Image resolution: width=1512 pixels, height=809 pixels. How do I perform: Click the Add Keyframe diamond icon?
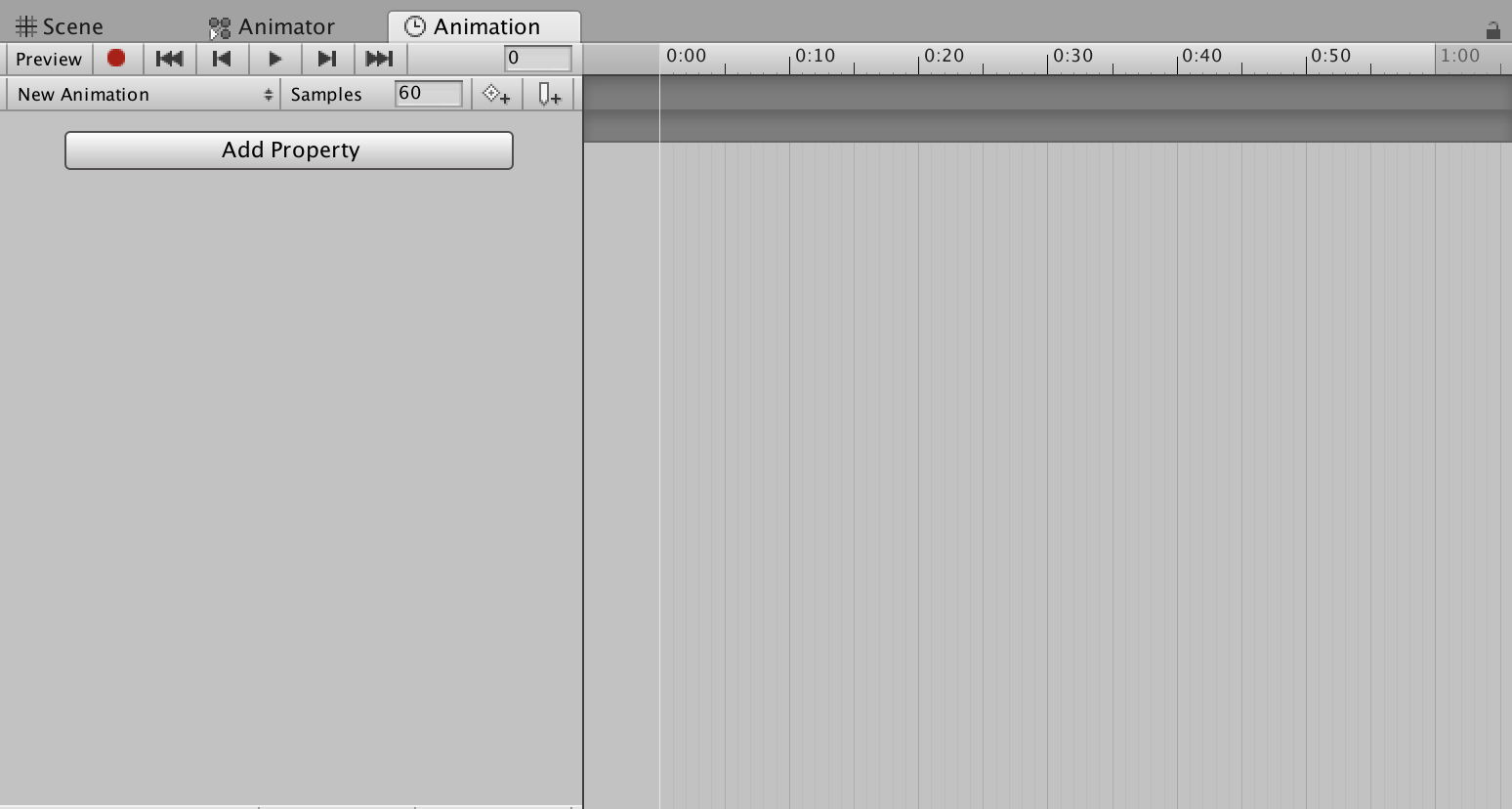click(x=496, y=95)
